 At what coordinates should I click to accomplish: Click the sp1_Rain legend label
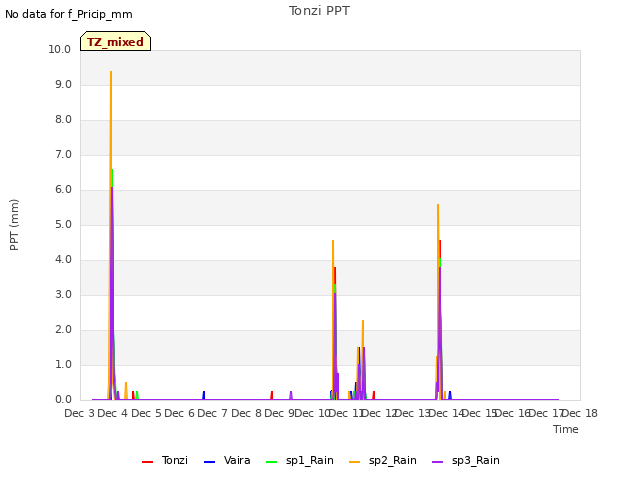[x=309, y=460]
